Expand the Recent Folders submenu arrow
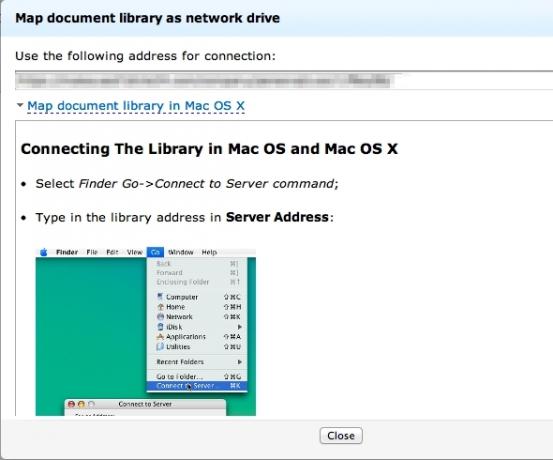Viewport: 553px width, 460px height. [x=240, y=362]
